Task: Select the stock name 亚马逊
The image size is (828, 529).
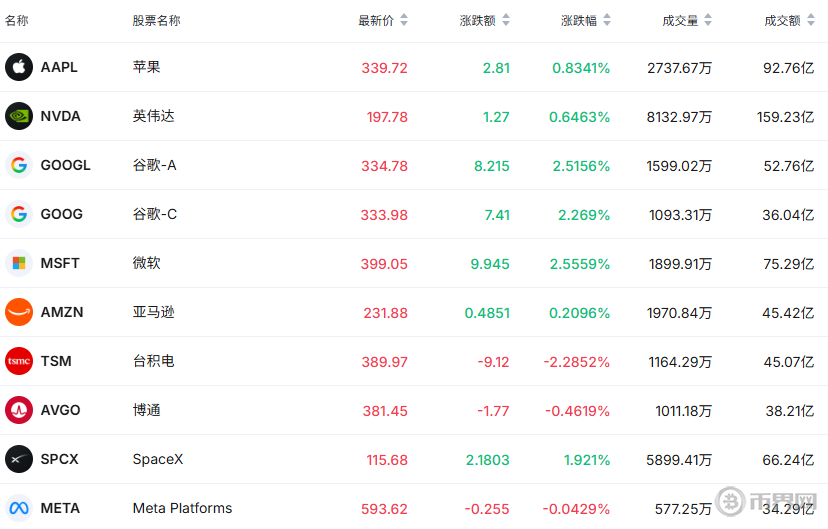Action: [154, 312]
